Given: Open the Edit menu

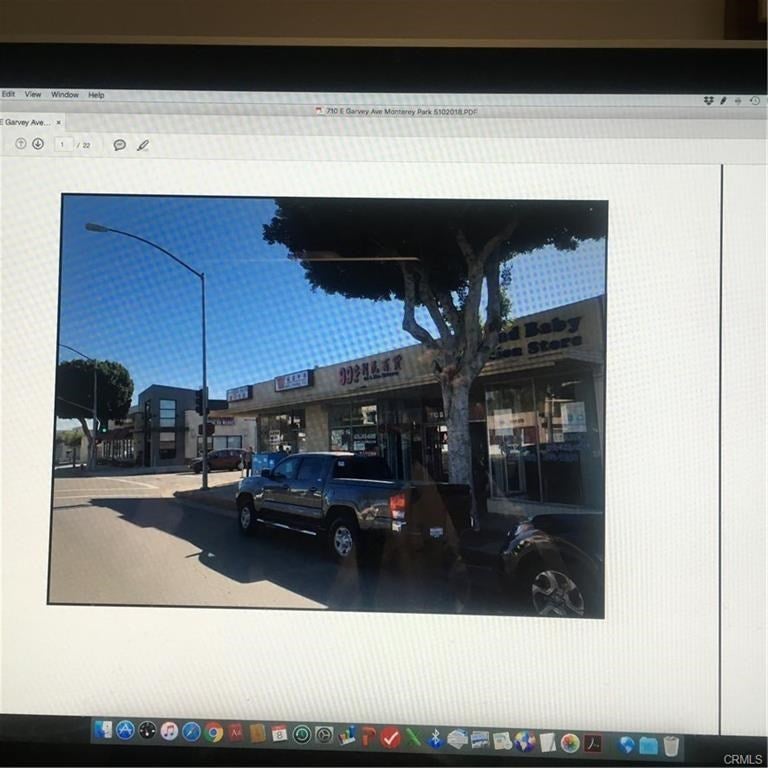Looking at the screenshot, I should 9,94.
